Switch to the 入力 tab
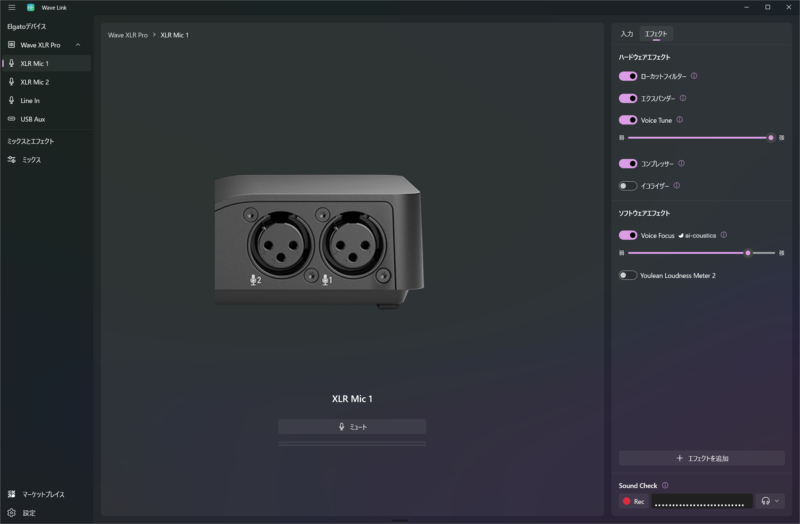 [x=627, y=34]
